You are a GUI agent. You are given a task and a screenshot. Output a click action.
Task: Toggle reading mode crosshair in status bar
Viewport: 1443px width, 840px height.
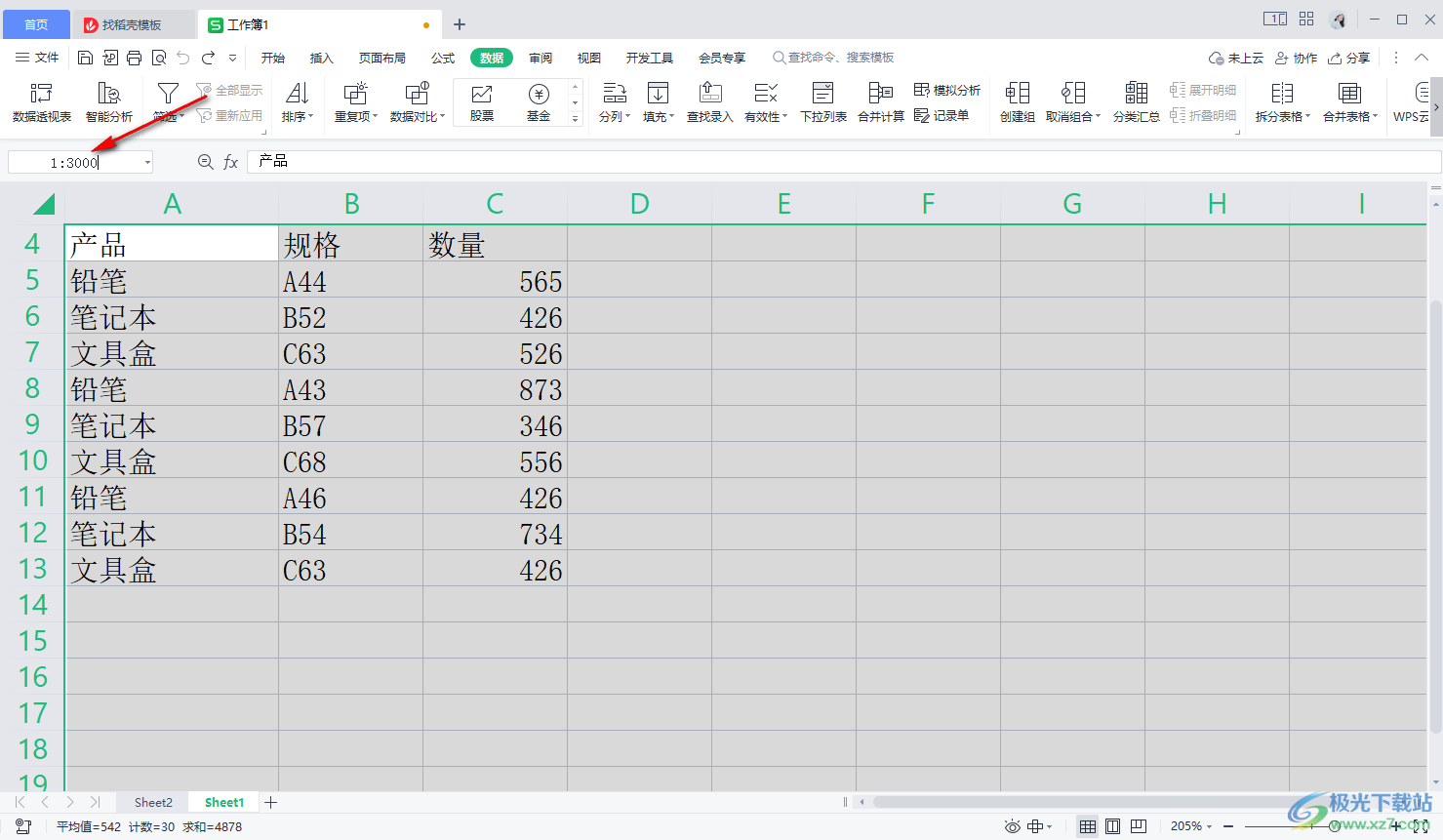tap(1035, 826)
